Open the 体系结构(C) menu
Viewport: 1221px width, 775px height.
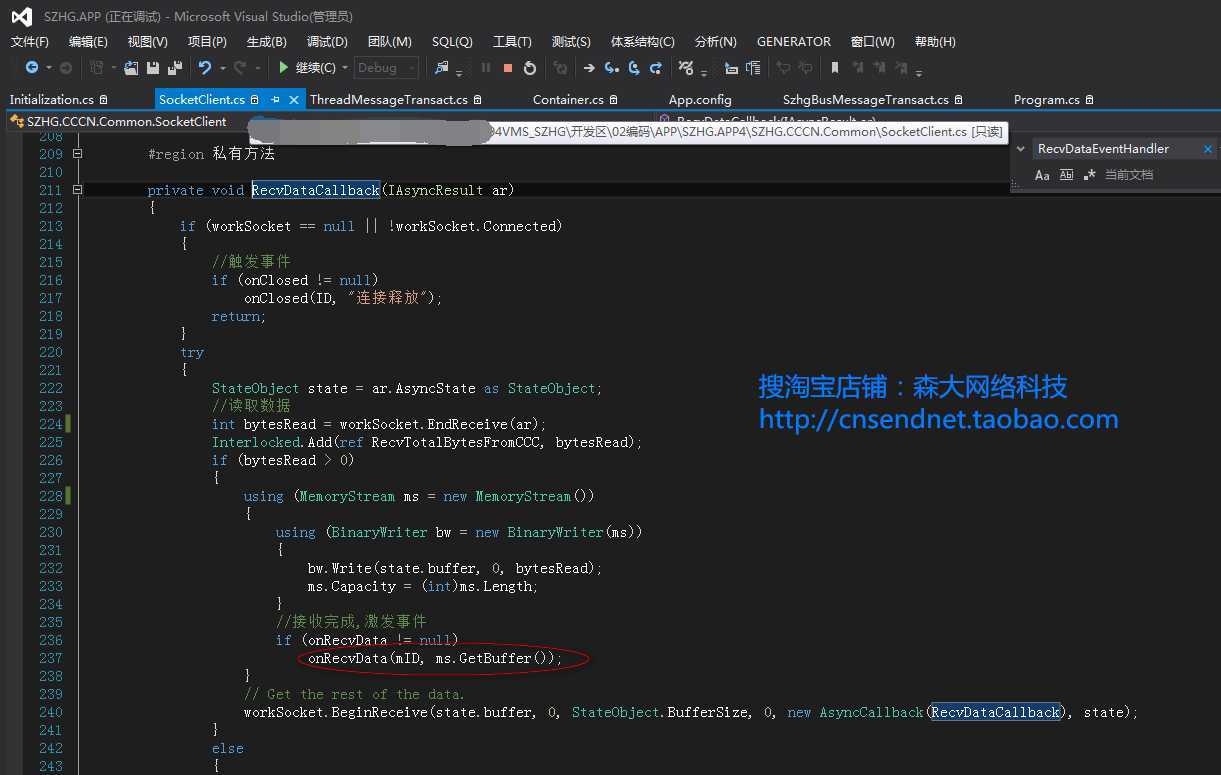[x=642, y=41]
